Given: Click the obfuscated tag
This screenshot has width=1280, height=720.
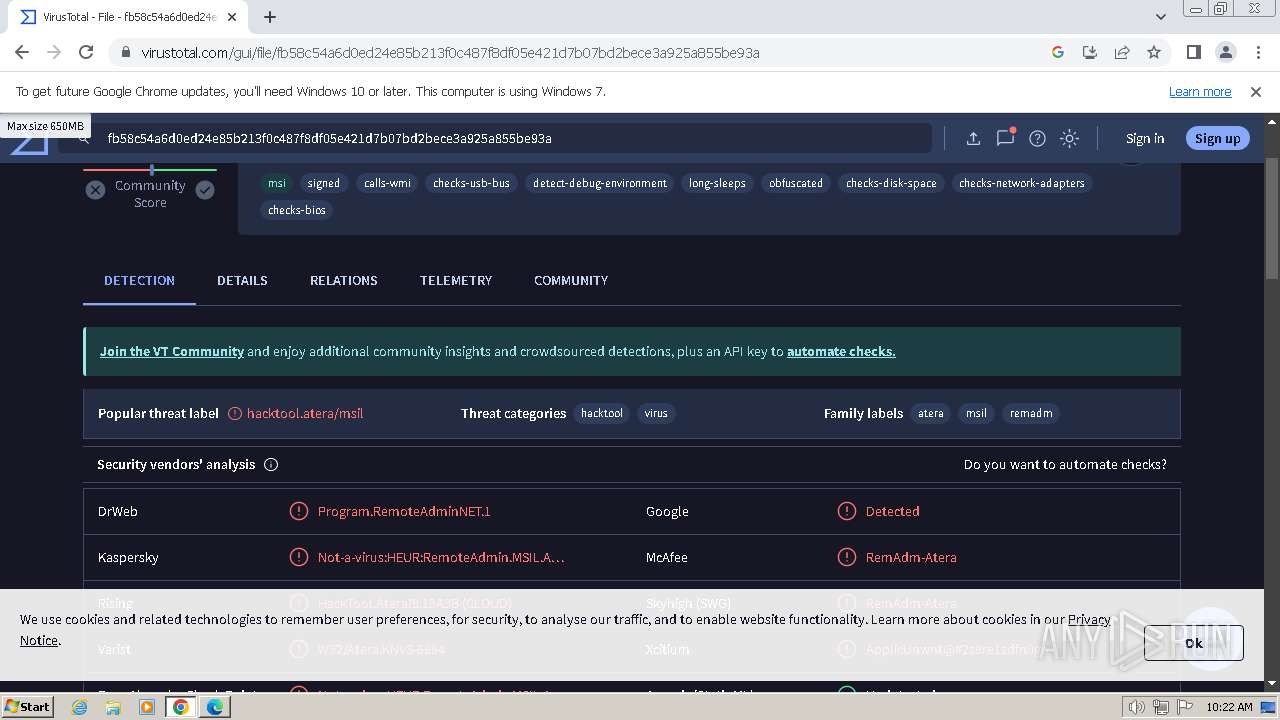Looking at the screenshot, I should [x=796, y=183].
